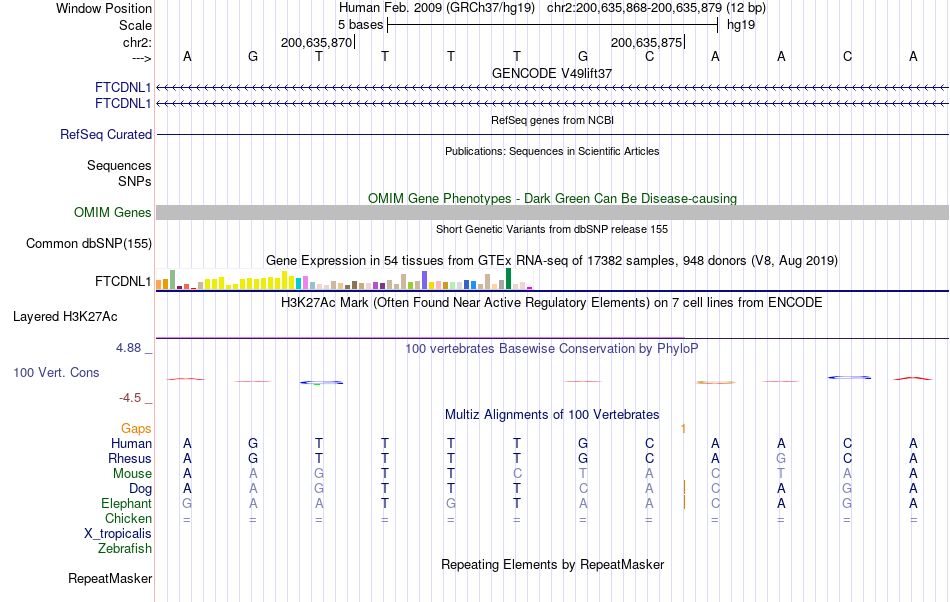Screen dimensions: 950x602
Task: Open Publications: Sequences in Scientific Articles title
Action: [x=552, y=151]
